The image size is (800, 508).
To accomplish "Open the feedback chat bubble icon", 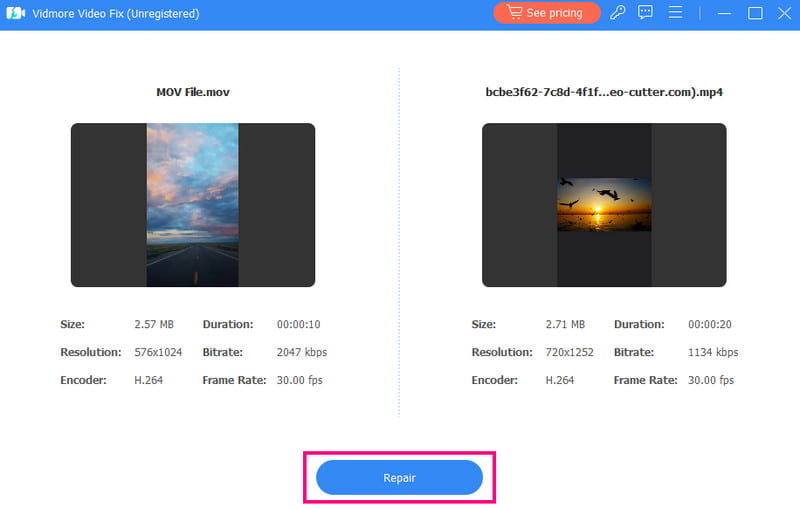I will 646,13.
